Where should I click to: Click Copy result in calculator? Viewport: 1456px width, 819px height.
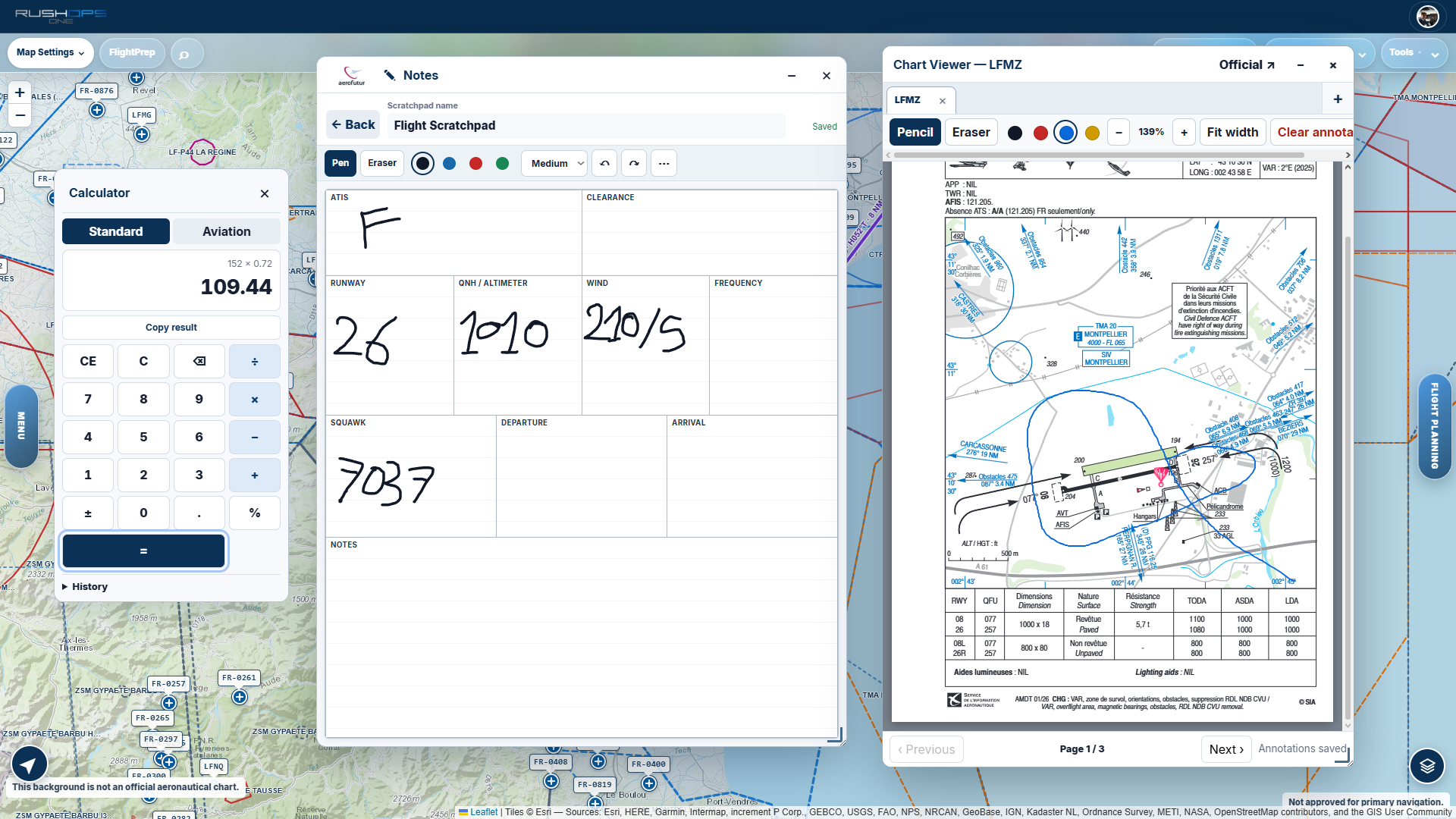(x=171, y=328)
